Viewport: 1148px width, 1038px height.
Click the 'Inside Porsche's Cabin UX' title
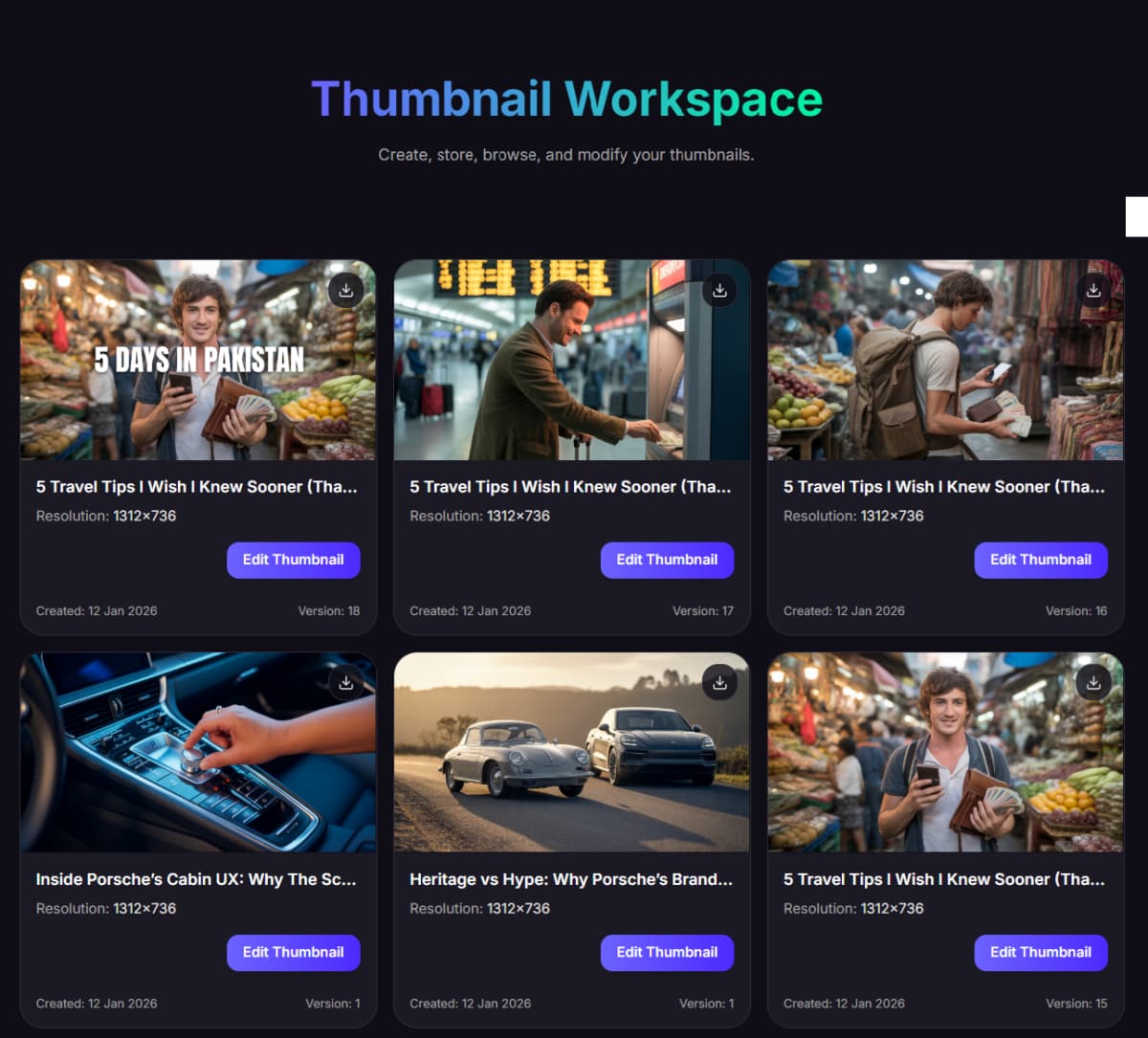[196, 879]
